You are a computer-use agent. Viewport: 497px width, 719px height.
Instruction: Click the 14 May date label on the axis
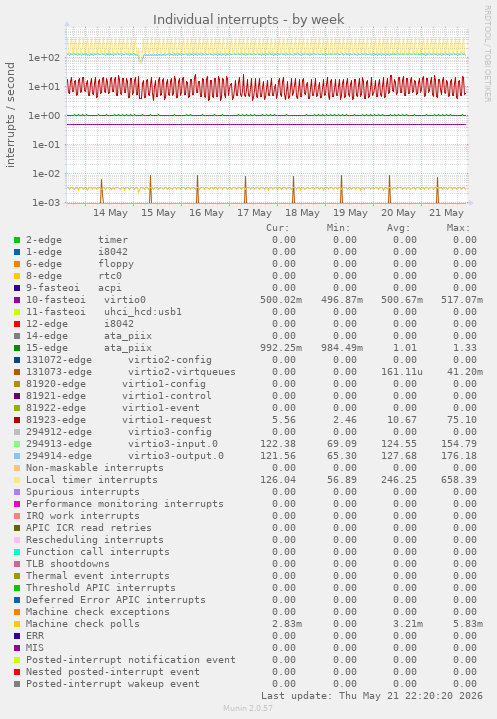coord(110,213)
